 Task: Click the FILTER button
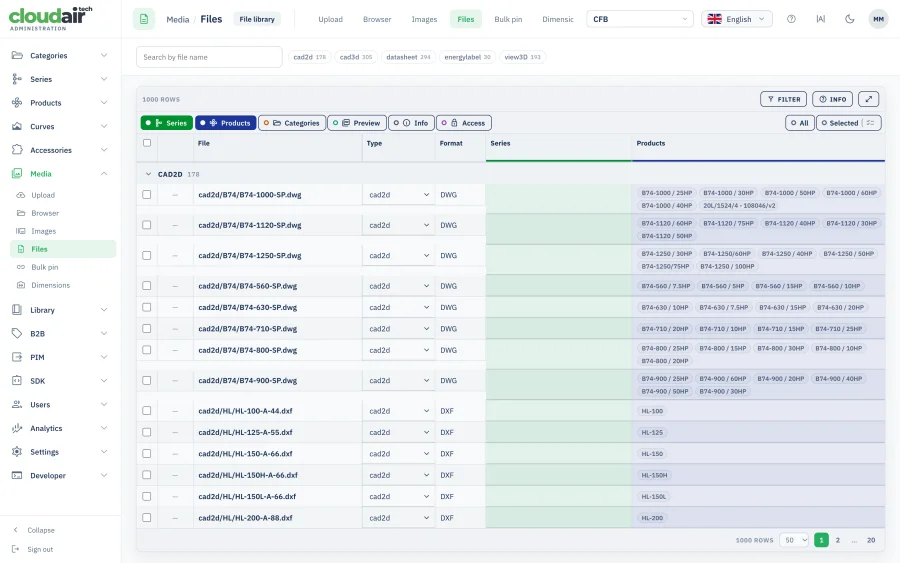[783, 99]
